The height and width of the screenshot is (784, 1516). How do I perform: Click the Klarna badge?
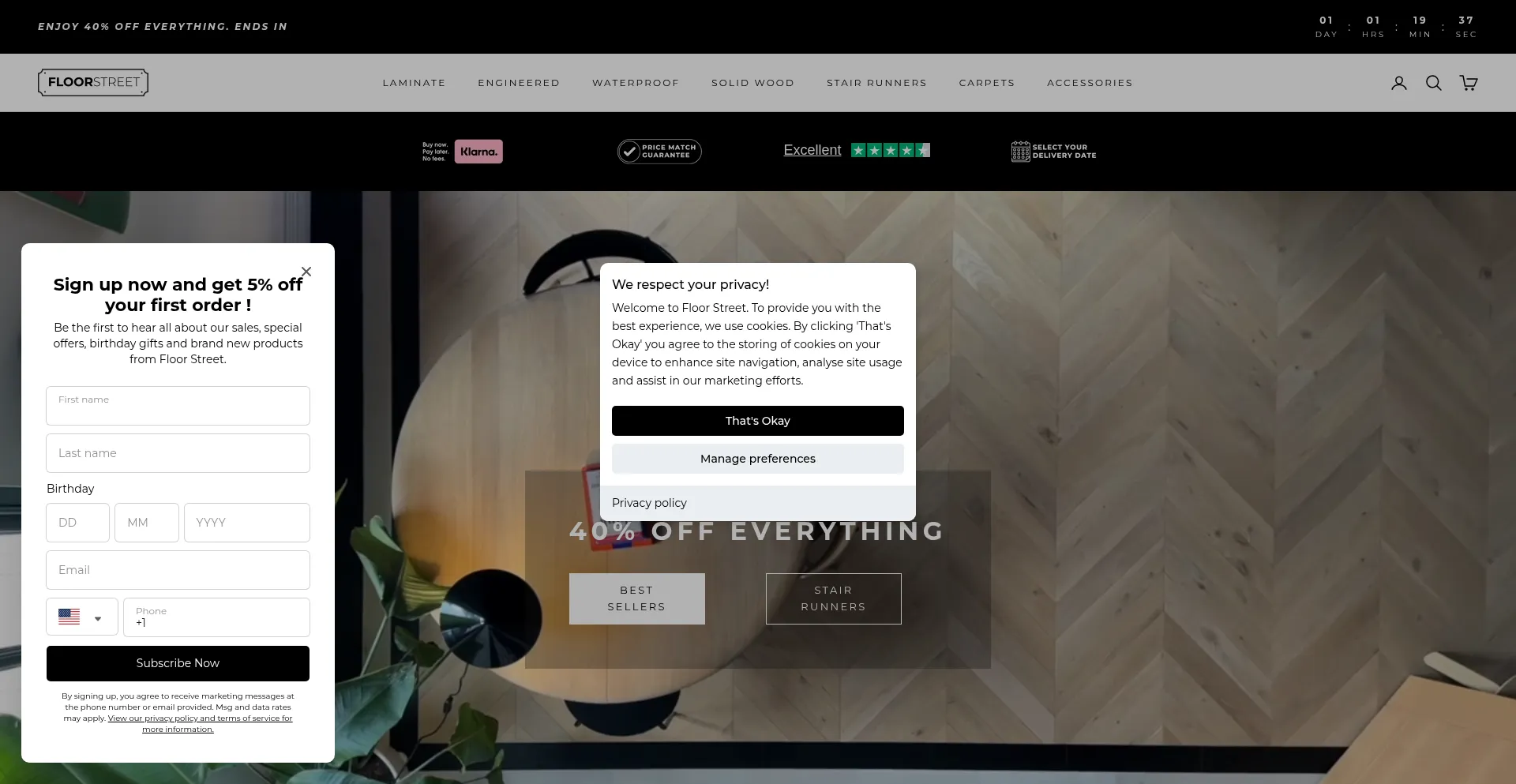478,152
